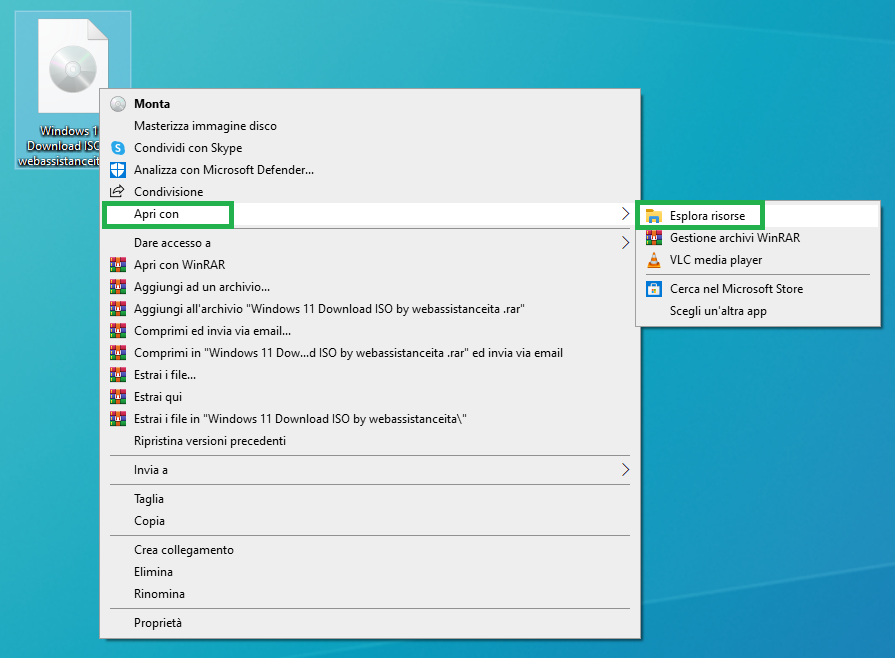Click WinRAR icon beside Aggiungi ad un archivio

point(118,286)
